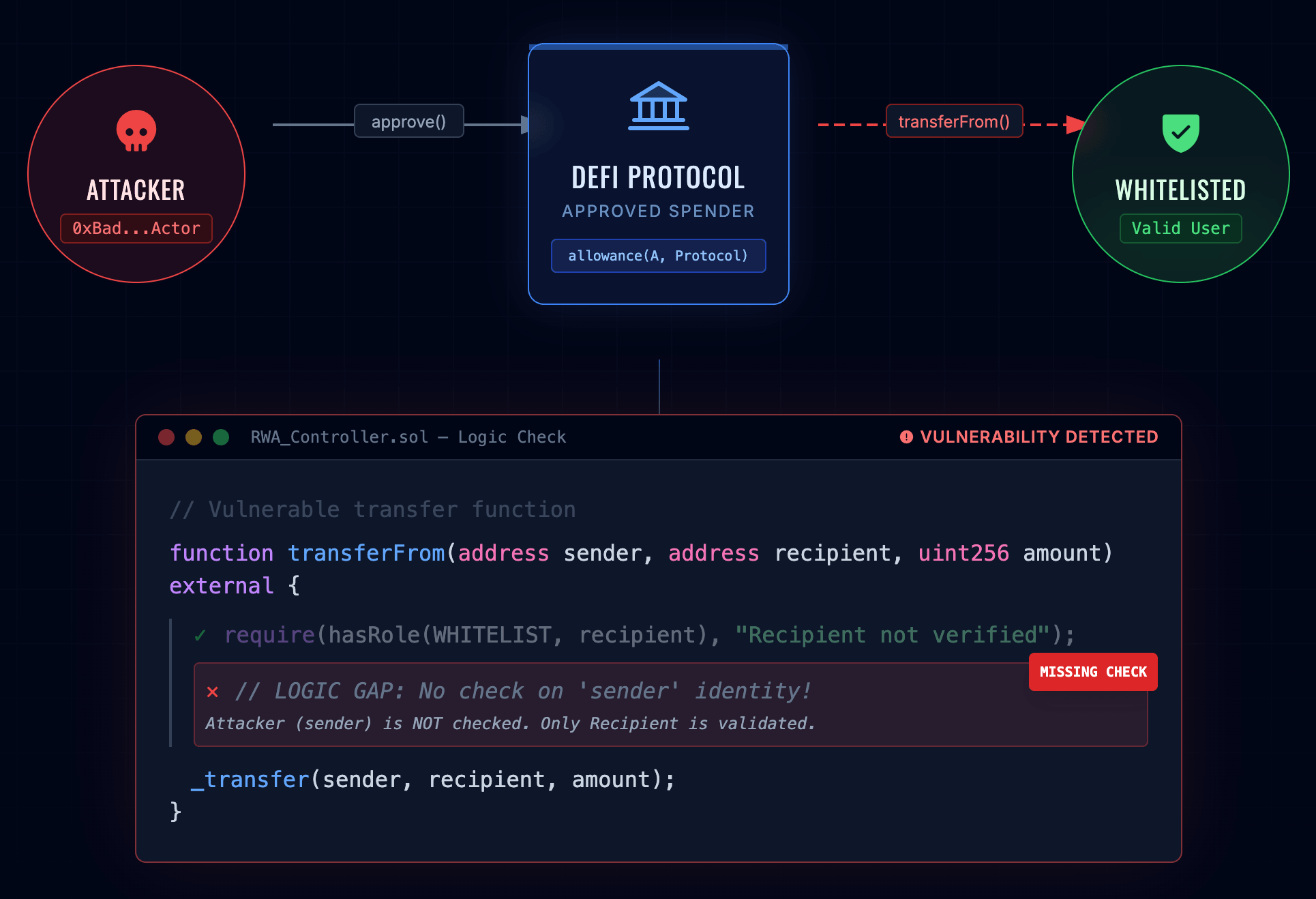Image resolution: width=1316 pixels, height=899 pixels.
Task: Click the red dashed arrowhead
Action: click(1075, 125)
